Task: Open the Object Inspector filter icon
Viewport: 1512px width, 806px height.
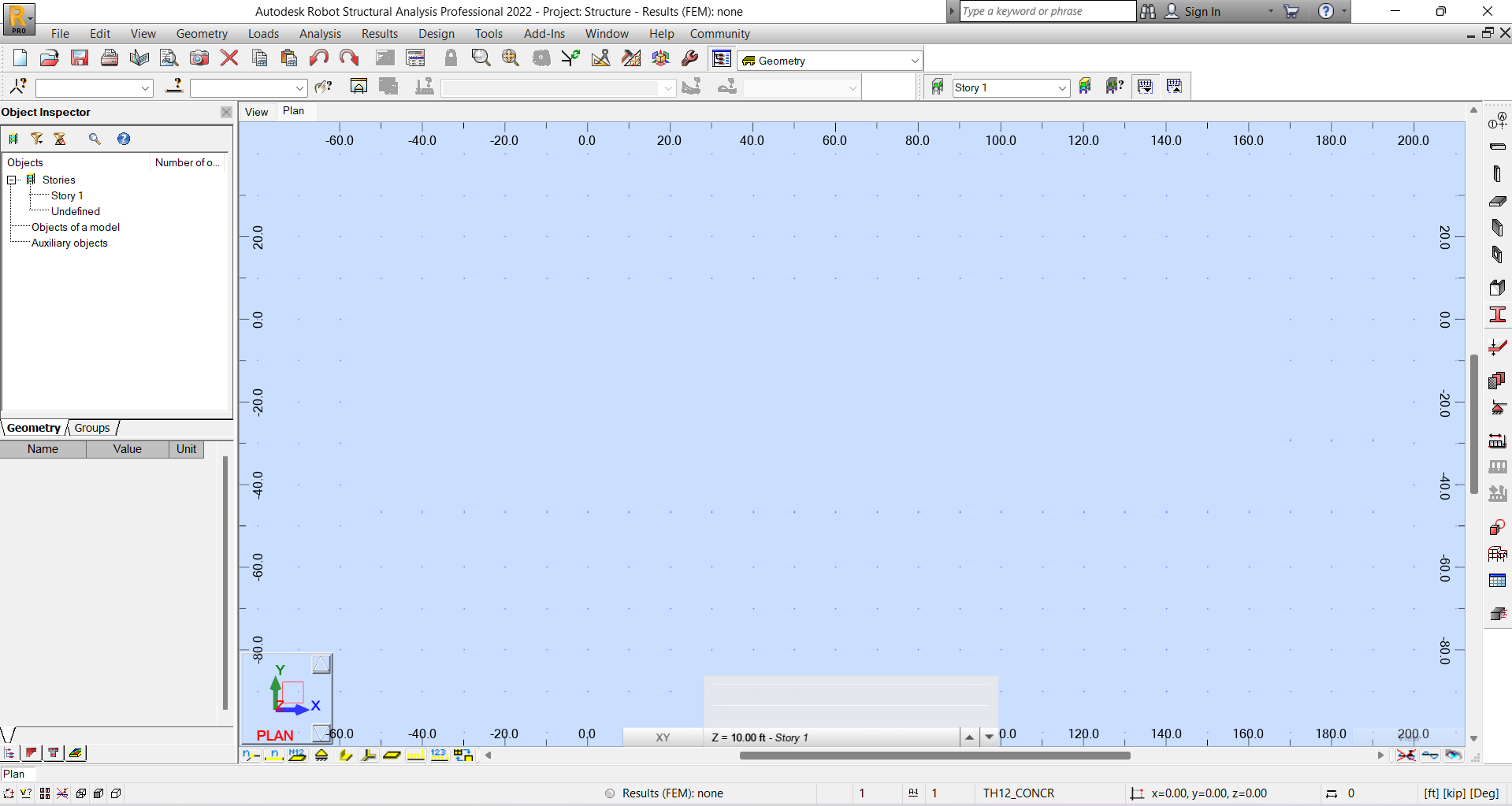Action: click(37, 139)
